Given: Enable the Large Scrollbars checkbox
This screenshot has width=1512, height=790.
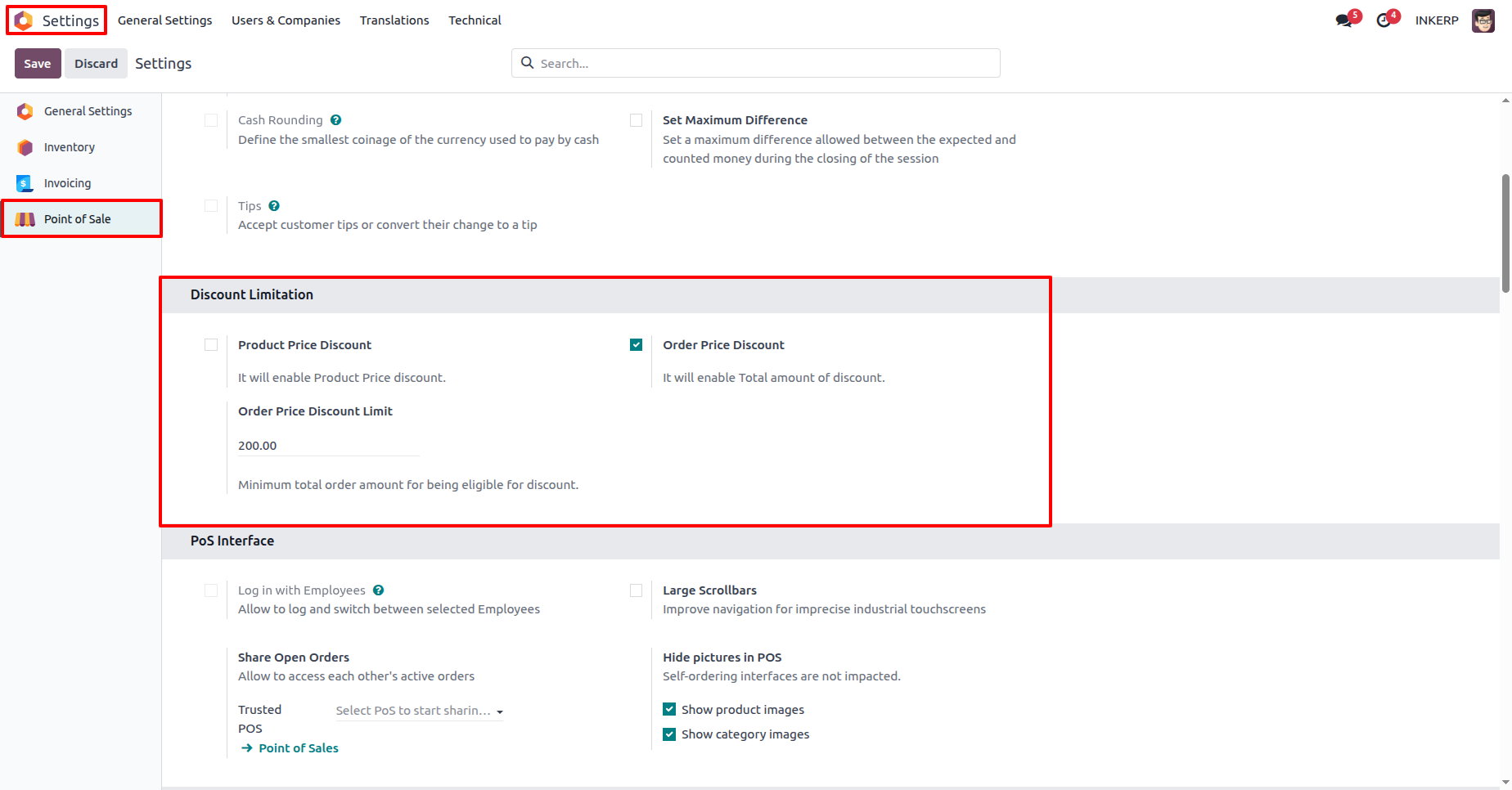Looking at the screenshot, I should pos(636,590).
